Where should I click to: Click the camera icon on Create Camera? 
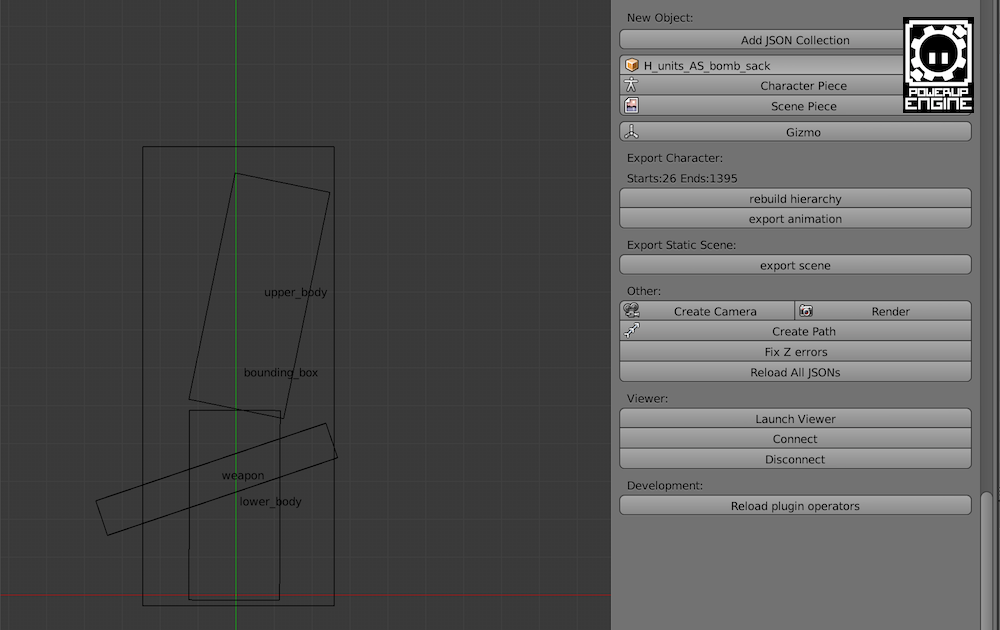631,311
